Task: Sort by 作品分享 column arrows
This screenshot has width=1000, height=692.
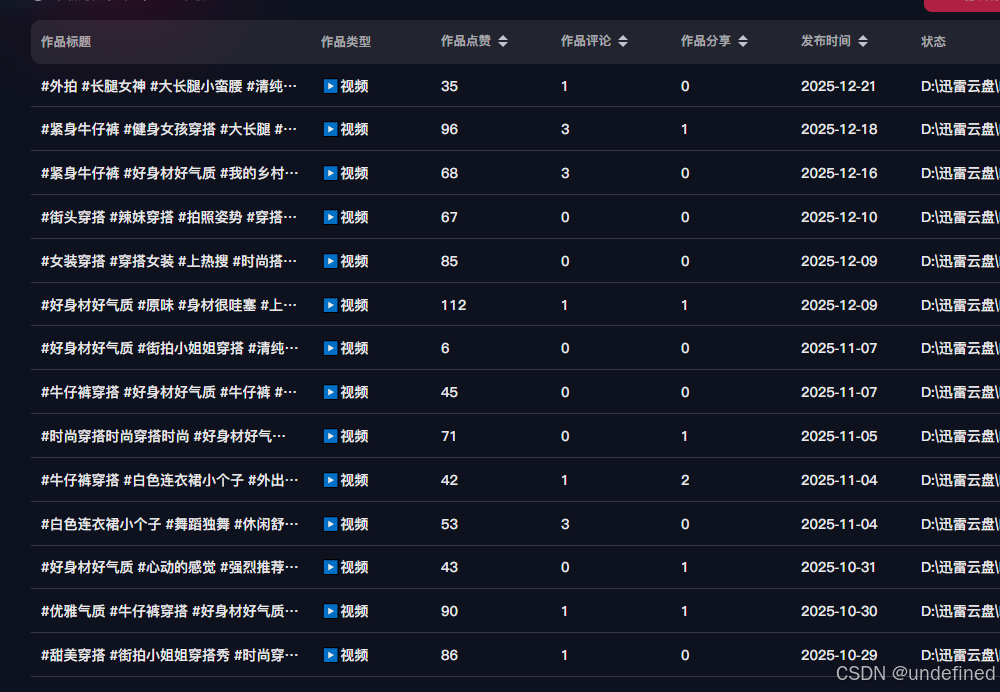Action: [x=742, y=41]
